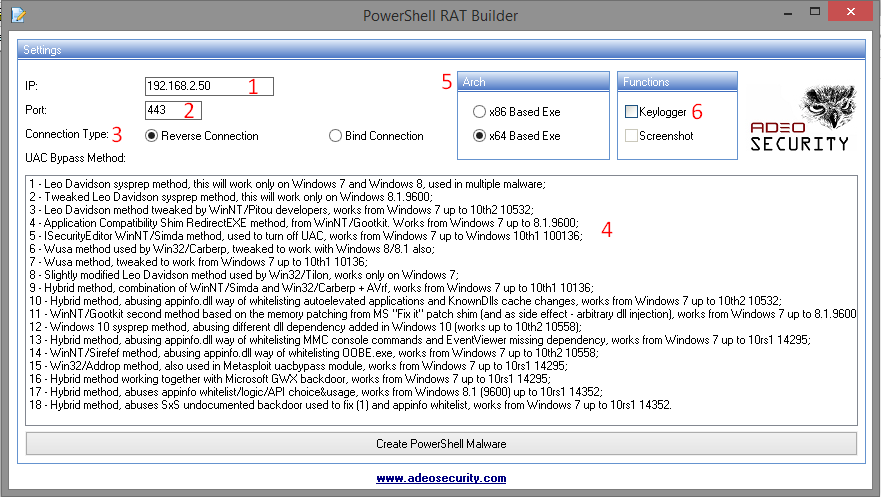Viewport: 881px width, 497px height.
Task: Click the Port input field
Action: pyautogui.click(x=173, y=110)
